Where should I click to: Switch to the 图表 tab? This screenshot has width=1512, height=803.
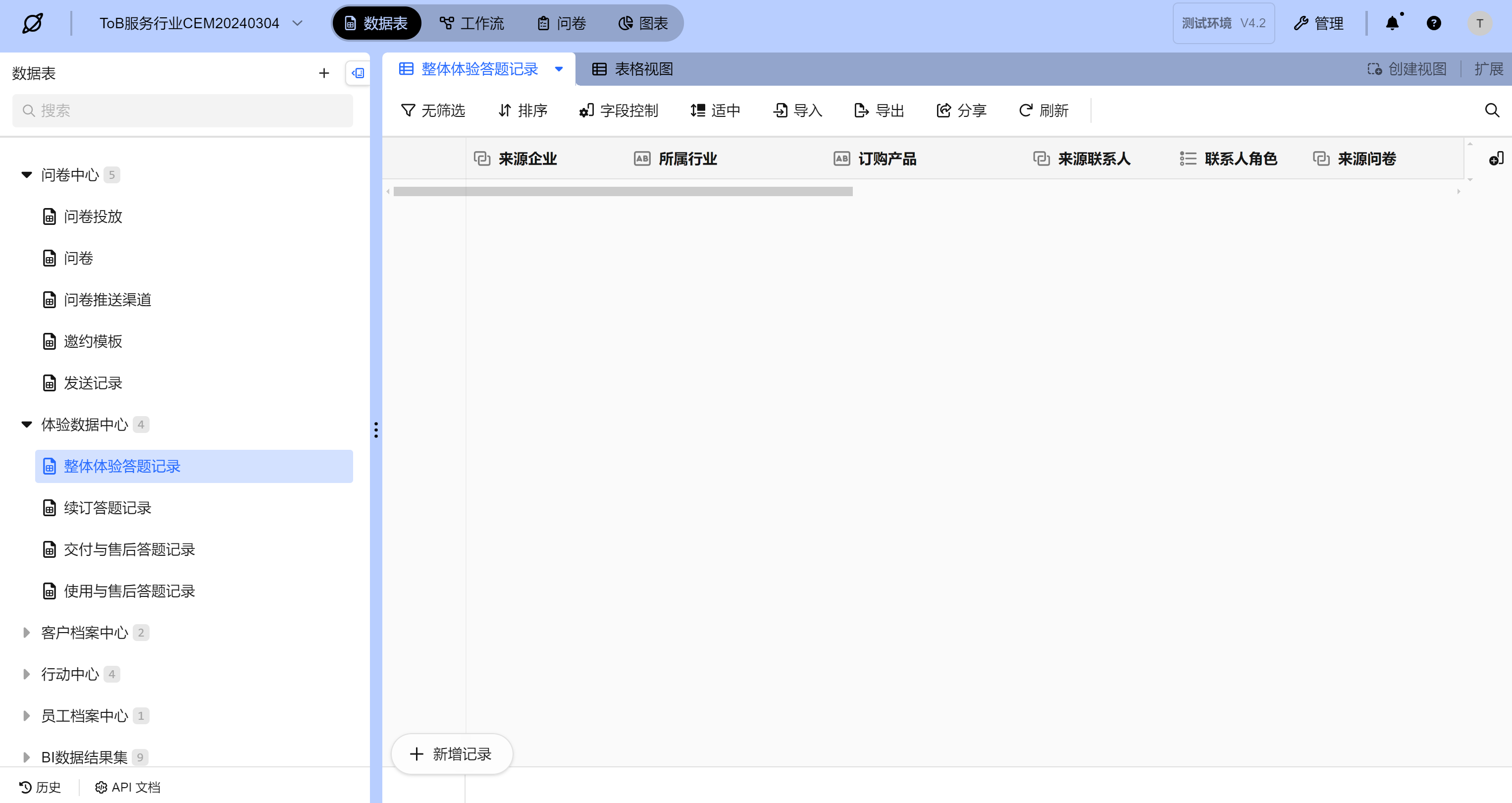(x=643, y=23)
